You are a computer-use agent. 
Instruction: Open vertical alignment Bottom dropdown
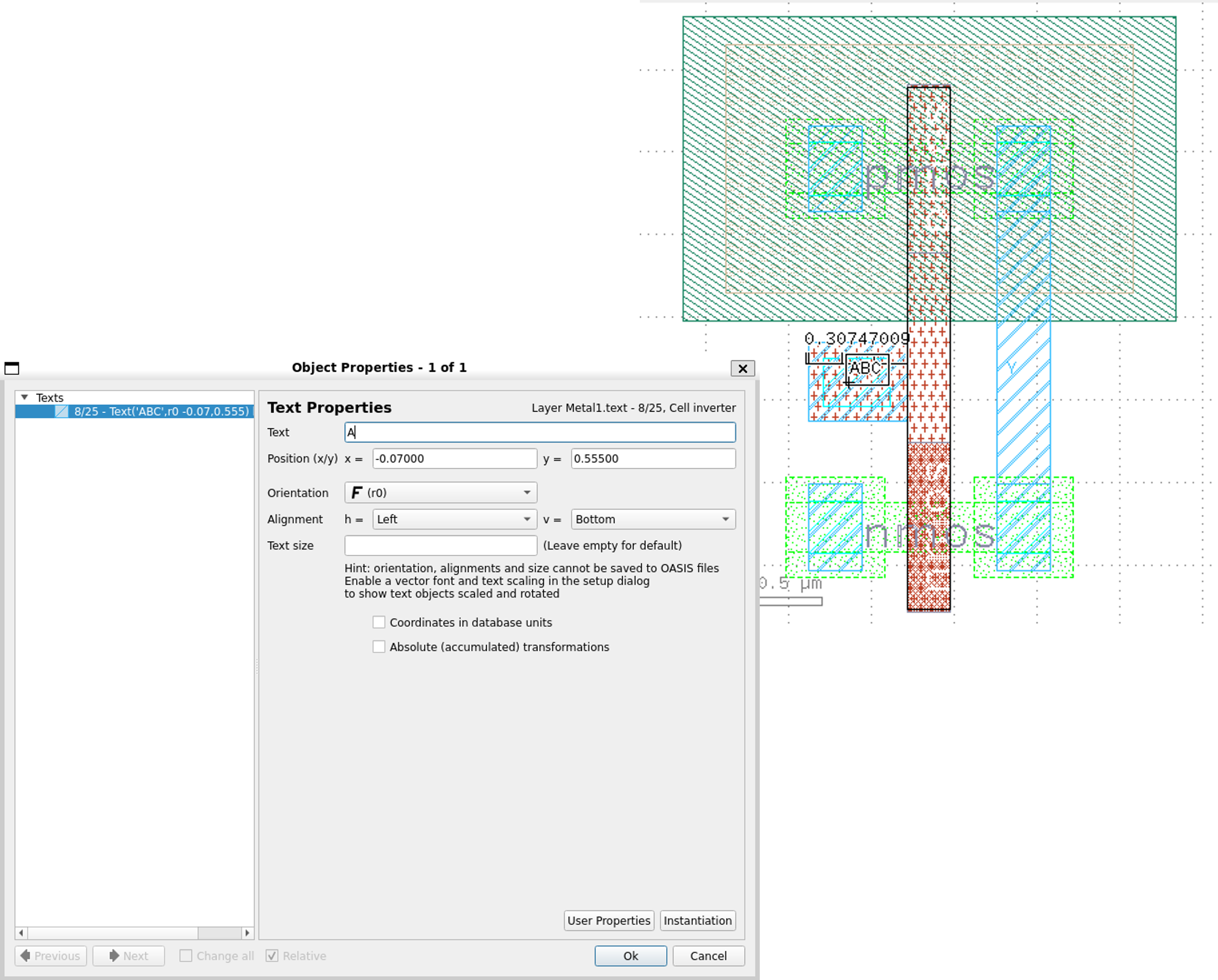[x=653, y=519]
